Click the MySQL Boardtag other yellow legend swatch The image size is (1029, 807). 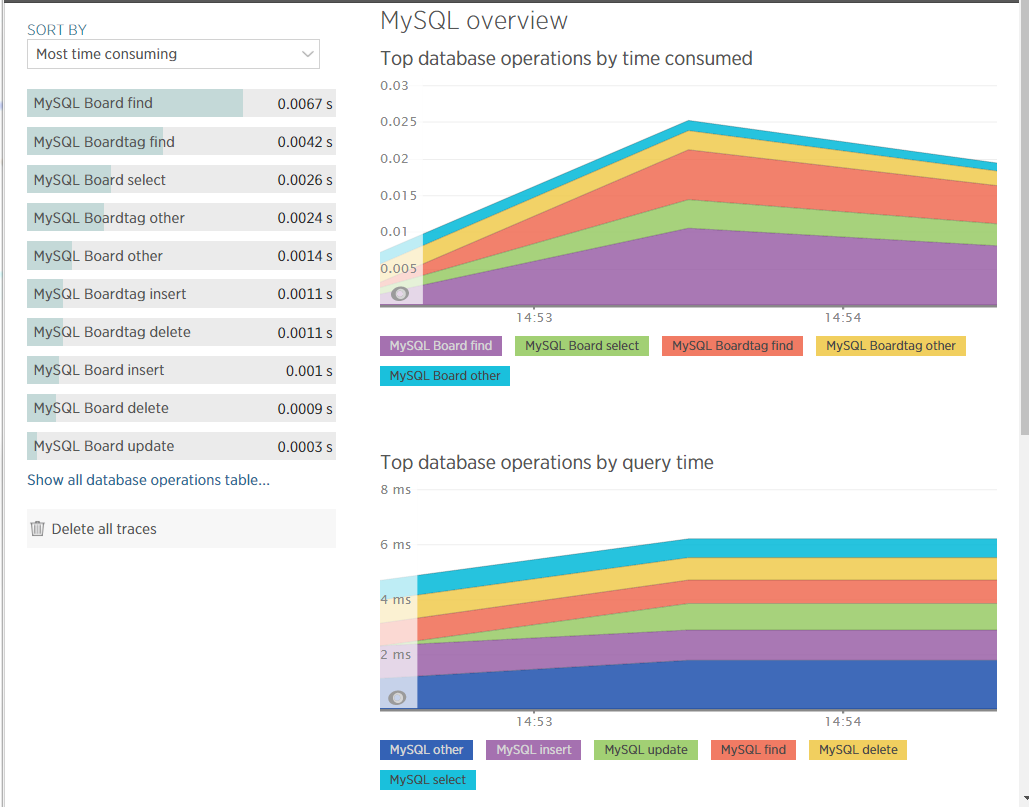(x=890, y=346)
